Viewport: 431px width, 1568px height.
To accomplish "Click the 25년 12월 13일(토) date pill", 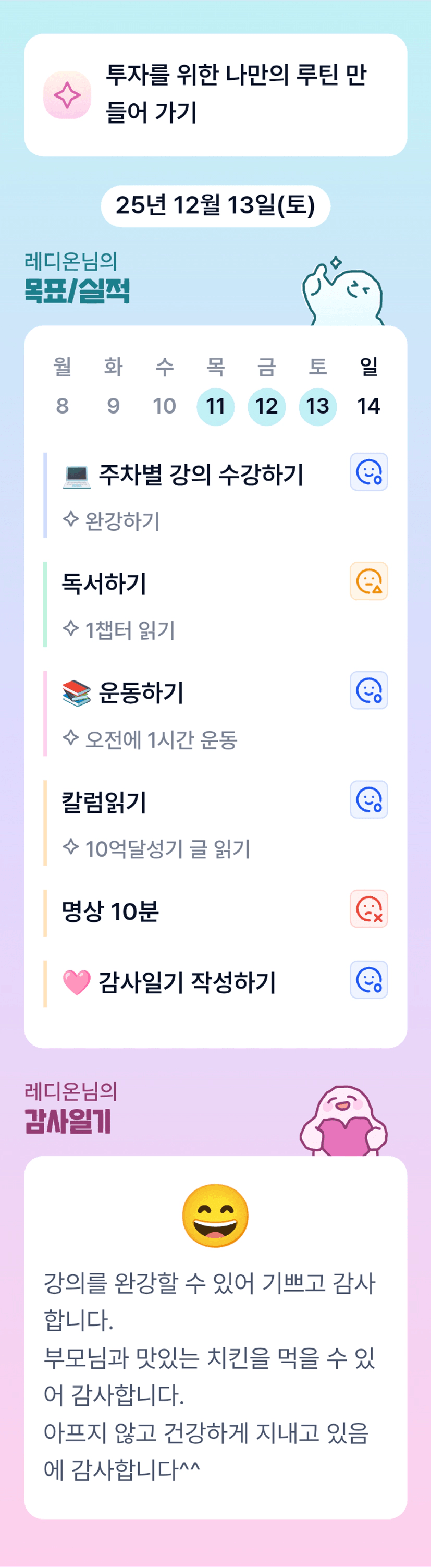I will [216, 206].
